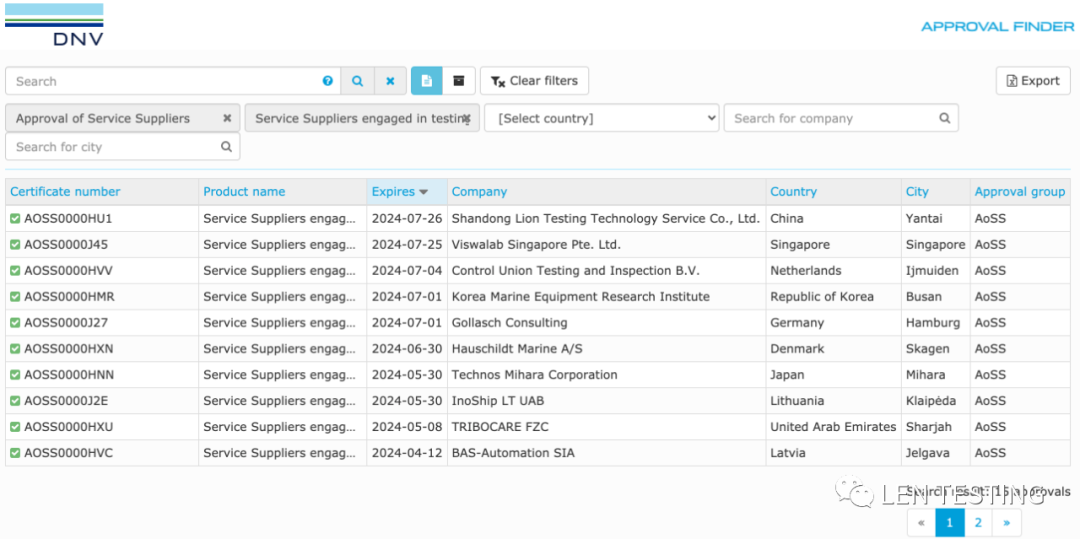Open the Select country dropdown
1080x539 pixels.
pyautogui.click(x=601, y=118)
